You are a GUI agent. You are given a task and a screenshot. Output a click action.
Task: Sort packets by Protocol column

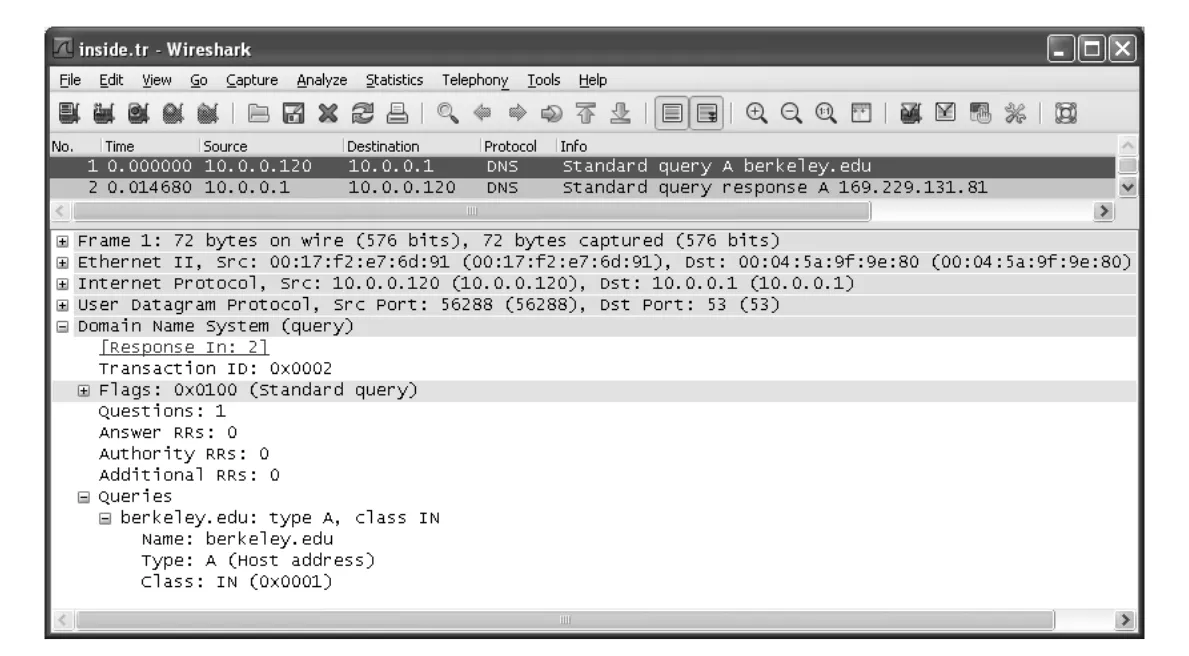point(510,146)
